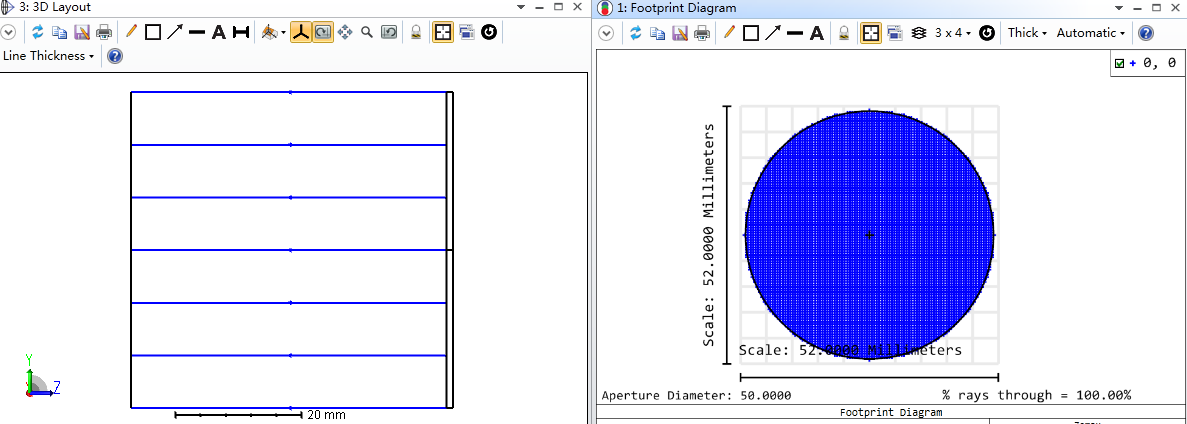Open help for Footprint Diagram

1146,33
